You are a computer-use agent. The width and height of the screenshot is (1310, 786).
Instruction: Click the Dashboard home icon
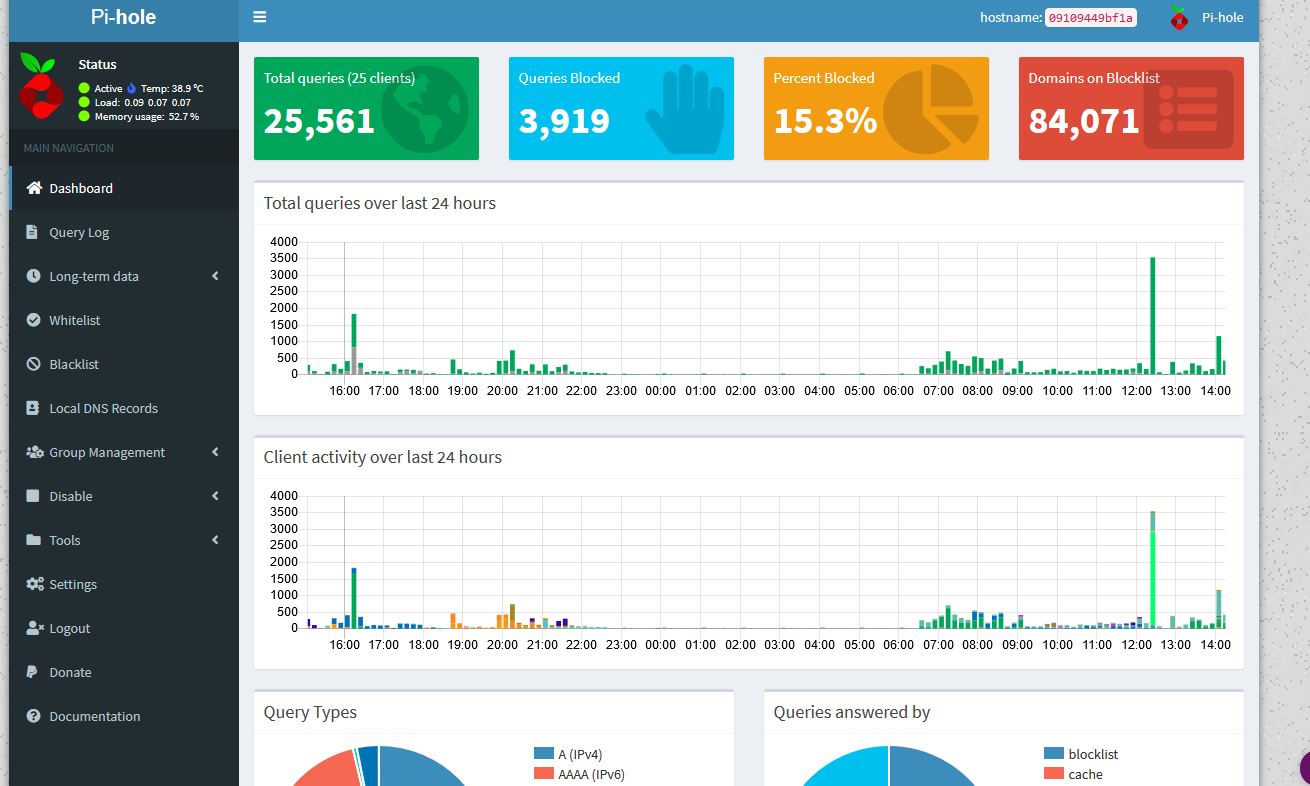point(34,188)
